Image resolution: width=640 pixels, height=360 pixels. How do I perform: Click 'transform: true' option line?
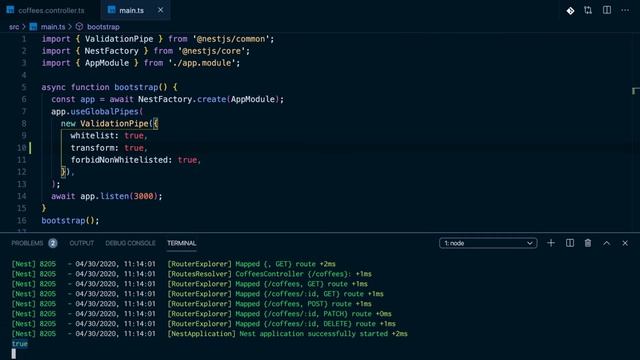pos(109,148)
